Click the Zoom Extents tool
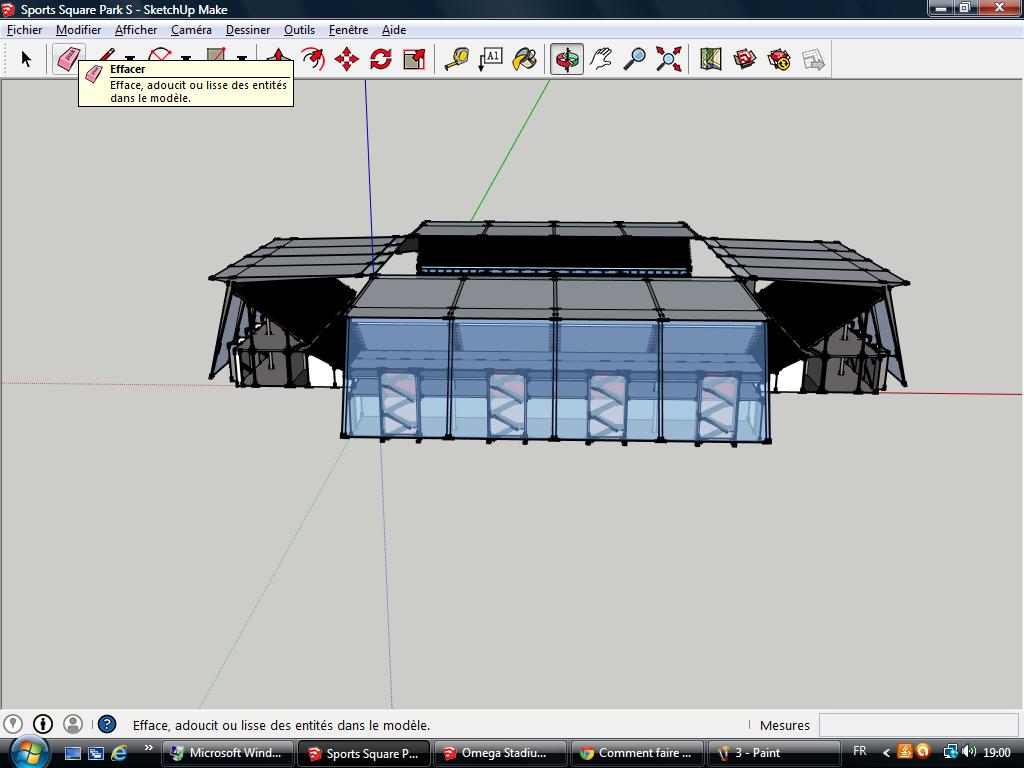This screenshot has height=768, width=1024. (669, 59)
